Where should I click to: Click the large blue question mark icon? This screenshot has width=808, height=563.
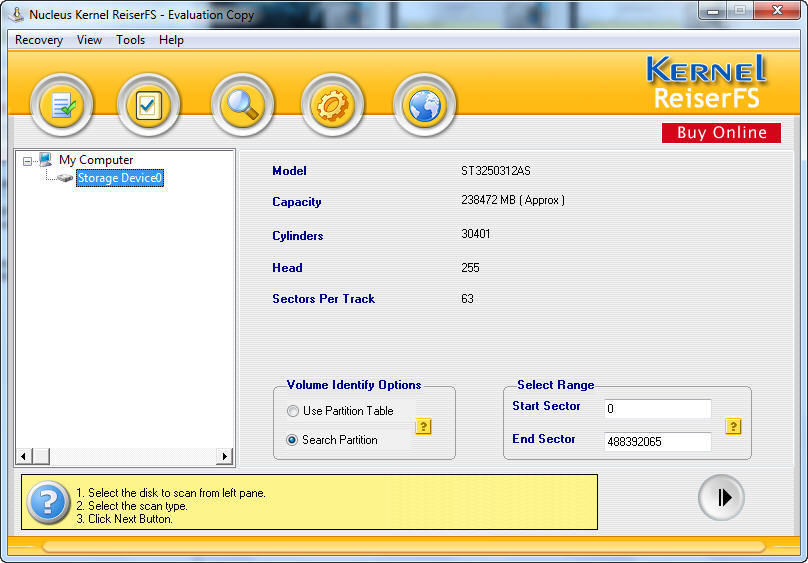click(47, 502)
